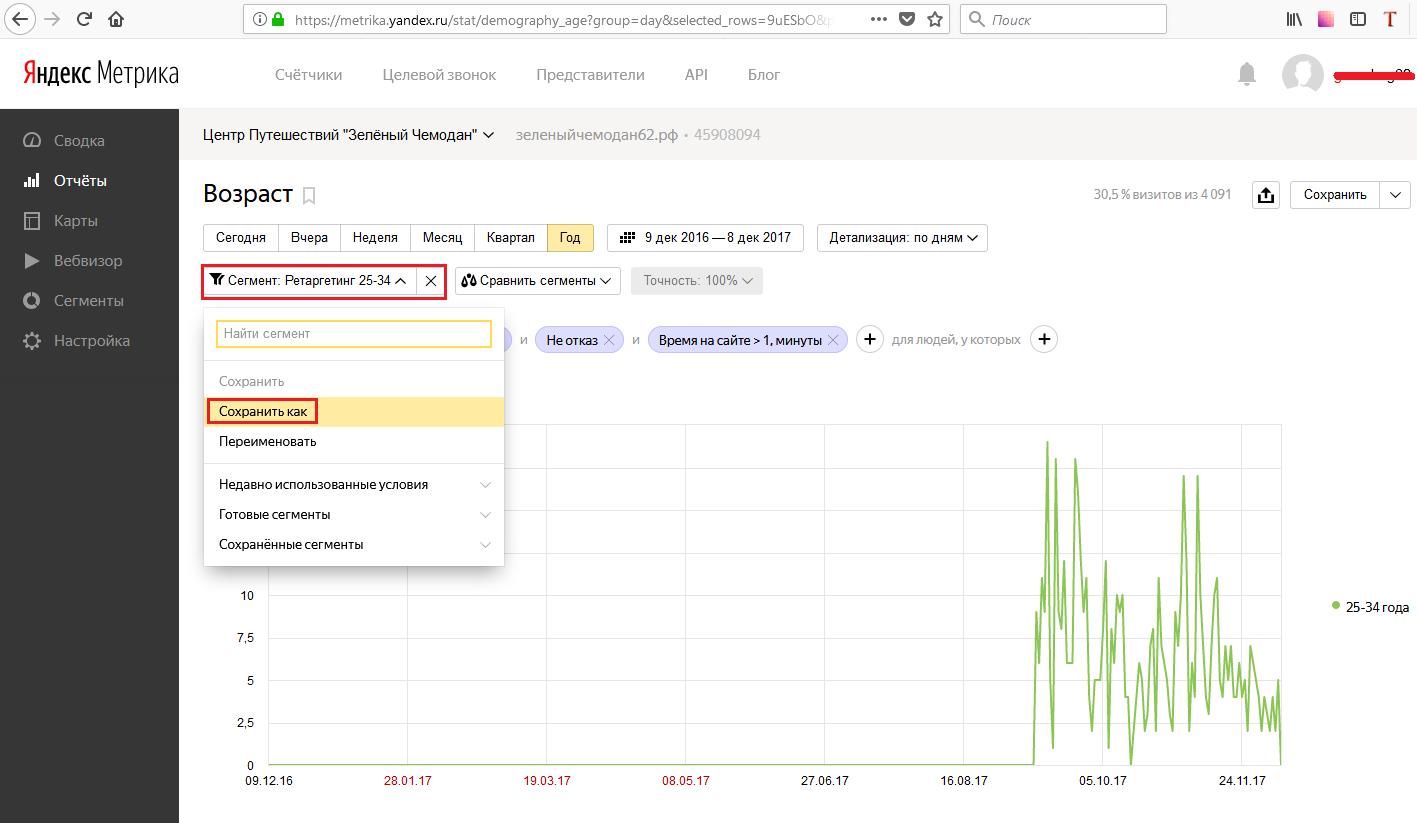
Task: Open Блог link in top navigation
Action: click(x=764, y=75)
